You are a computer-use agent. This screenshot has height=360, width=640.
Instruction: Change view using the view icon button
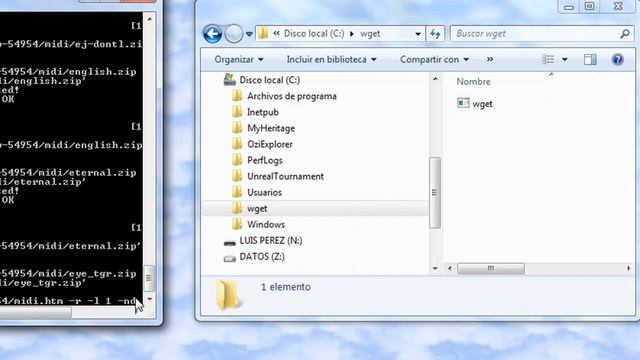(548, 60)
